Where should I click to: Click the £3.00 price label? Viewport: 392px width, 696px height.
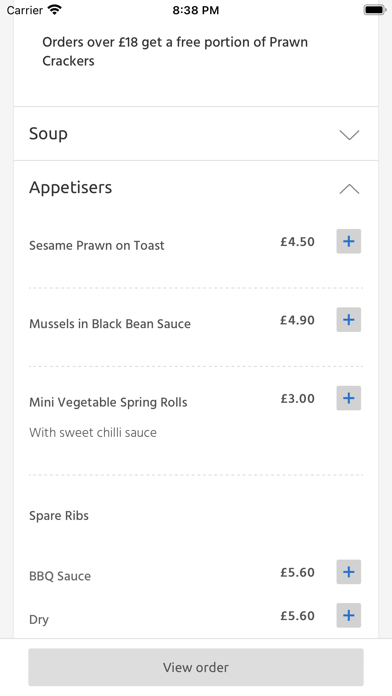point(297,399)
